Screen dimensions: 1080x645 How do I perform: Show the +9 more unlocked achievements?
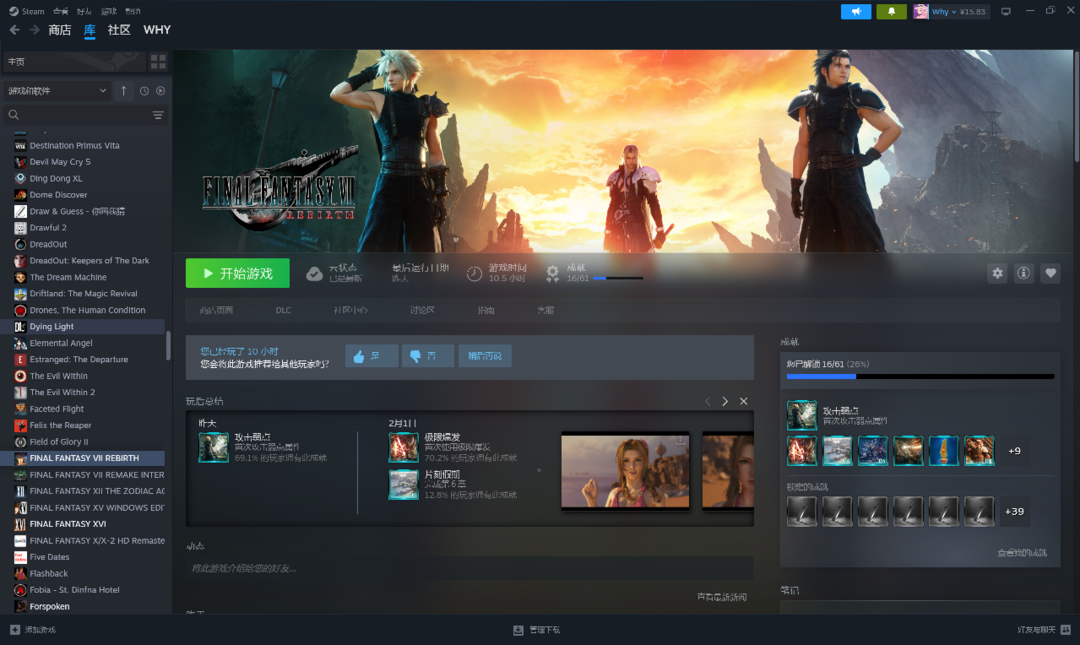tap(1015, 451)
